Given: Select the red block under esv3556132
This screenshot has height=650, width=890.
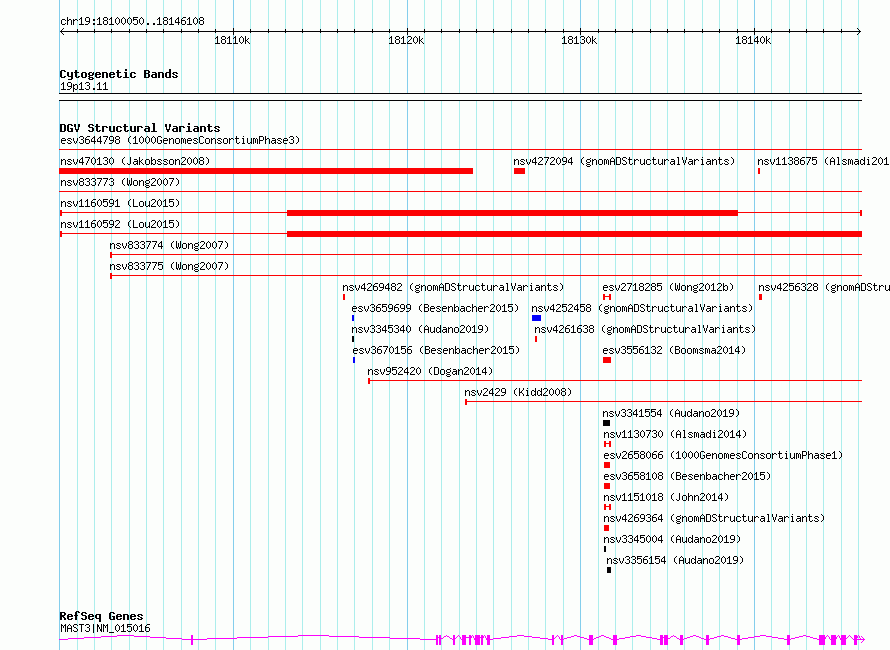Looking at the screenshot, I should (x=607, y=360).
